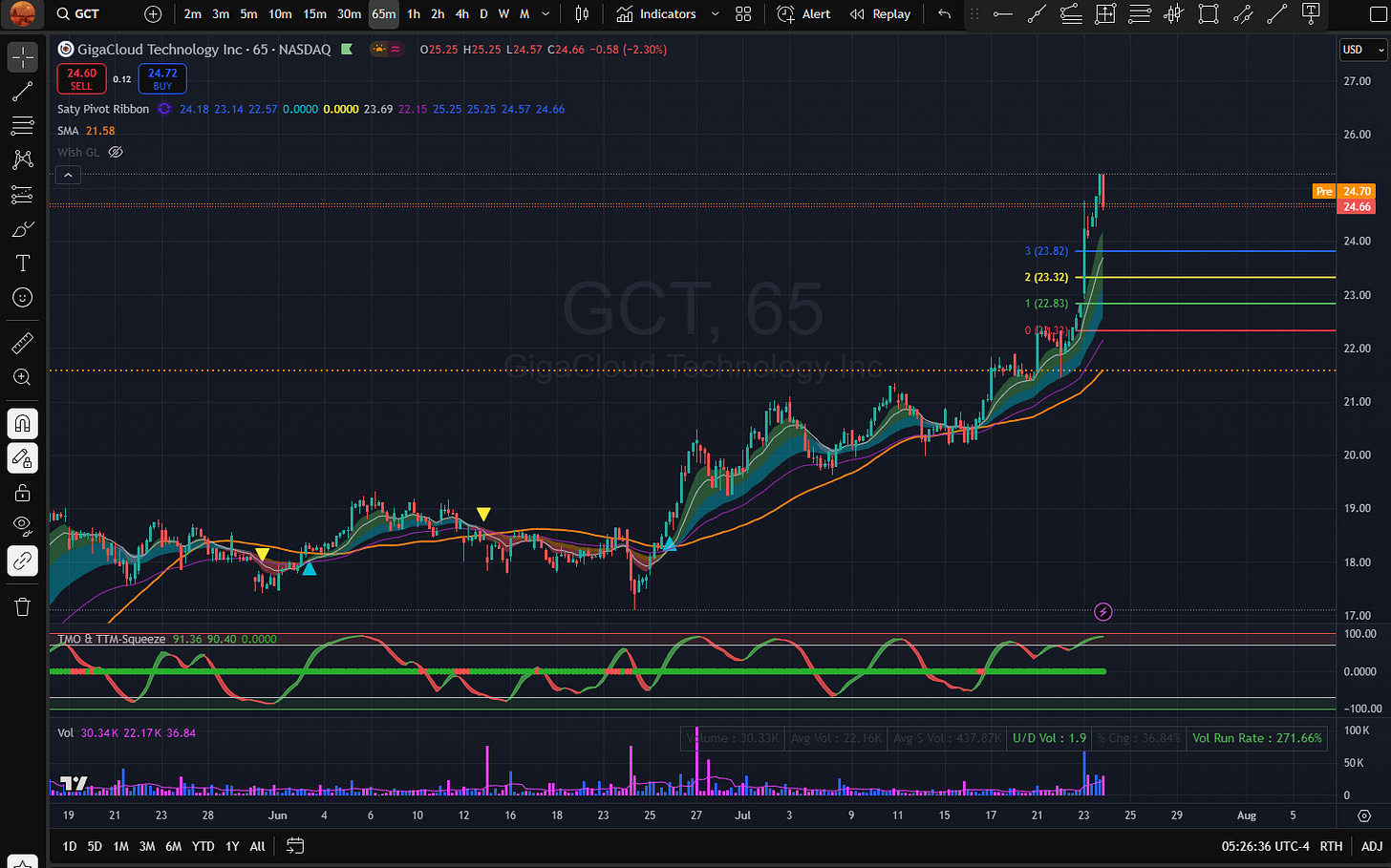The width and height of the screenshot is (1391, 868).
Task: Select trend line in favorites toolbar
Action: coord(1037,14)
